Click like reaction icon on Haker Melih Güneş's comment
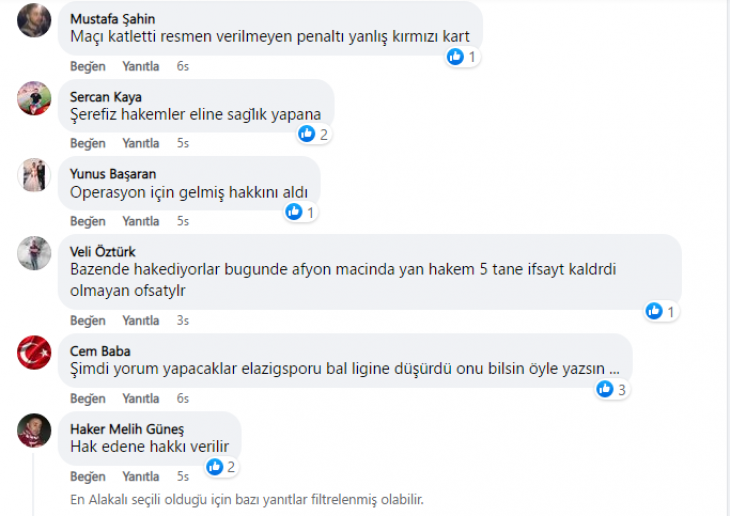Viewport: 730px width, 516px height. (215, 467)
